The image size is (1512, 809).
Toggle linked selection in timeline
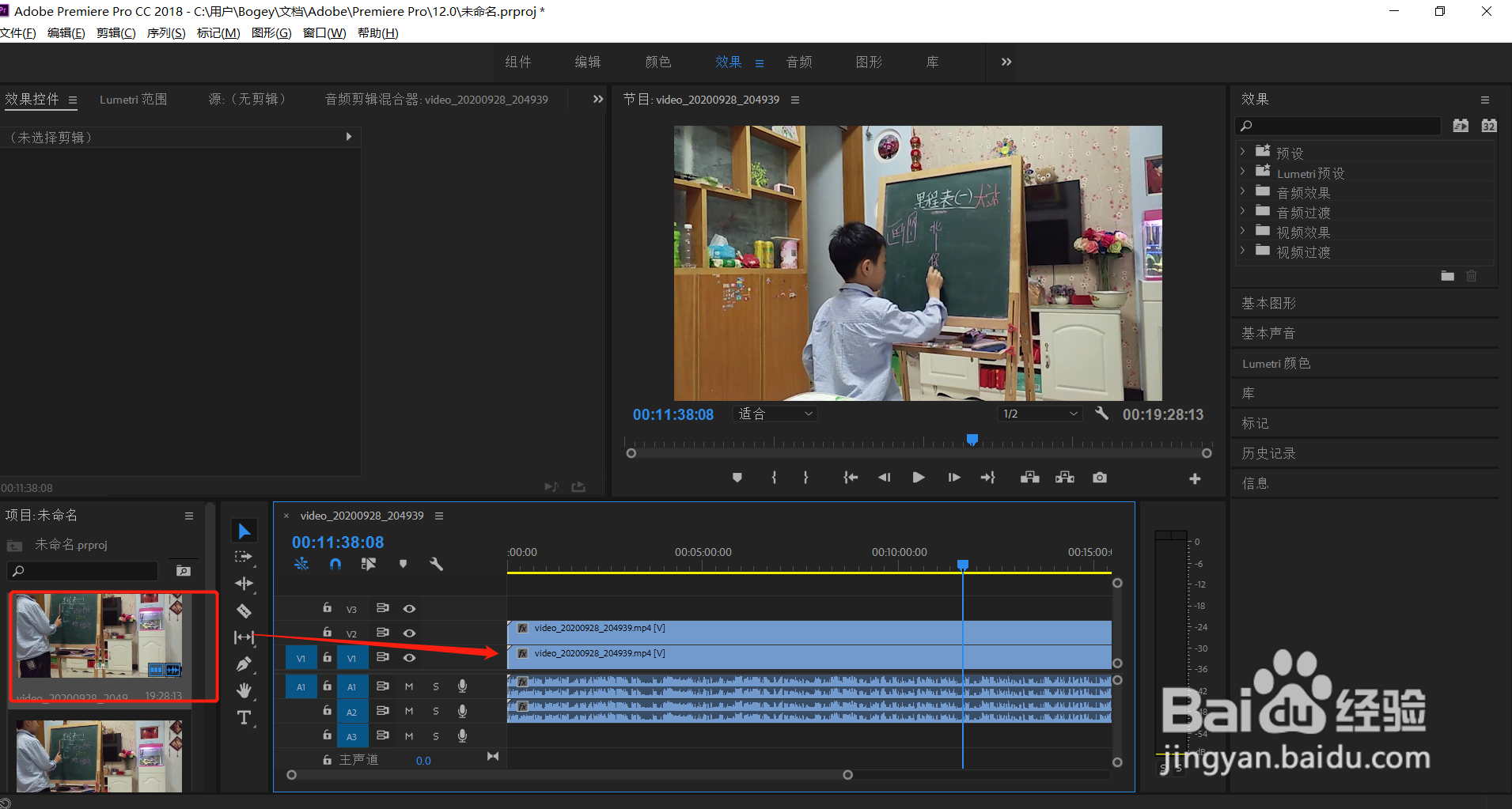pyautogui.click(x=369, y=564)
